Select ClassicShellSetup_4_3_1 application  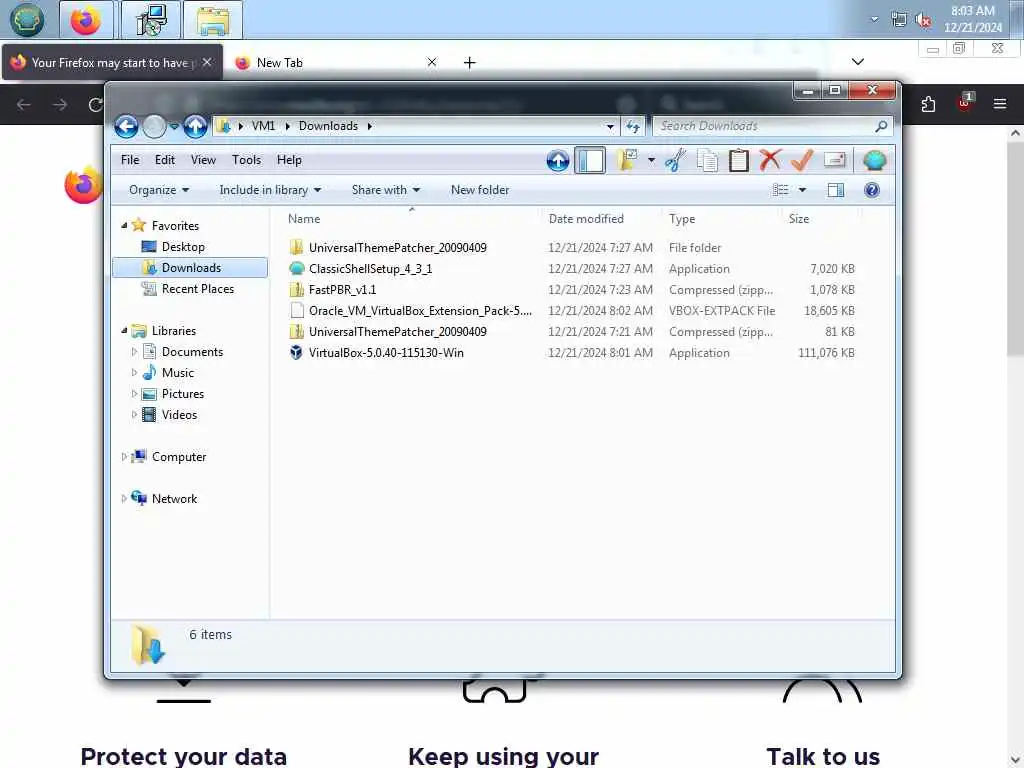[x=370, y=268]
